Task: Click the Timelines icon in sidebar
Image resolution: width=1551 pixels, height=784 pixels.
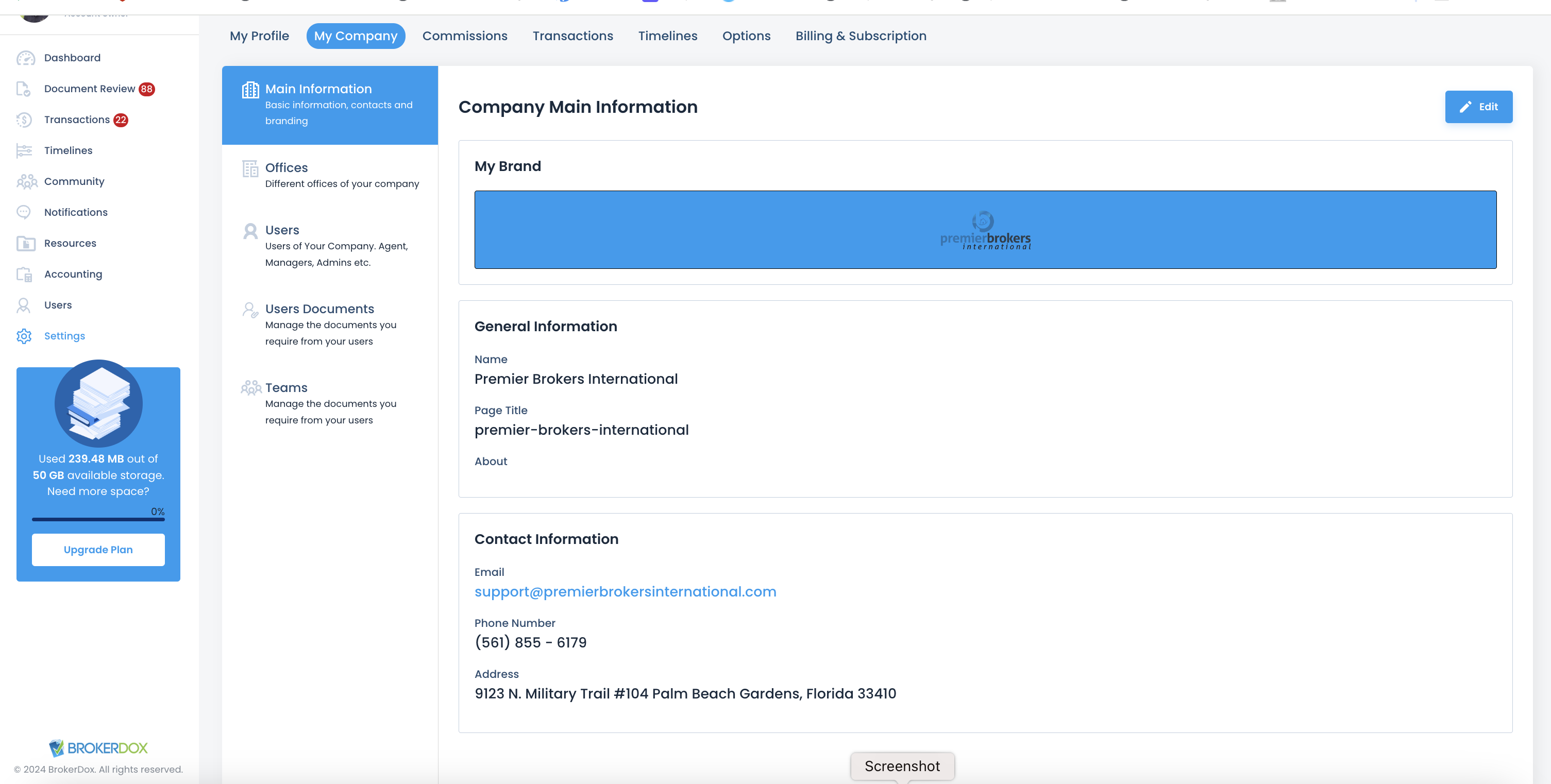Action: tap(24, 150)
